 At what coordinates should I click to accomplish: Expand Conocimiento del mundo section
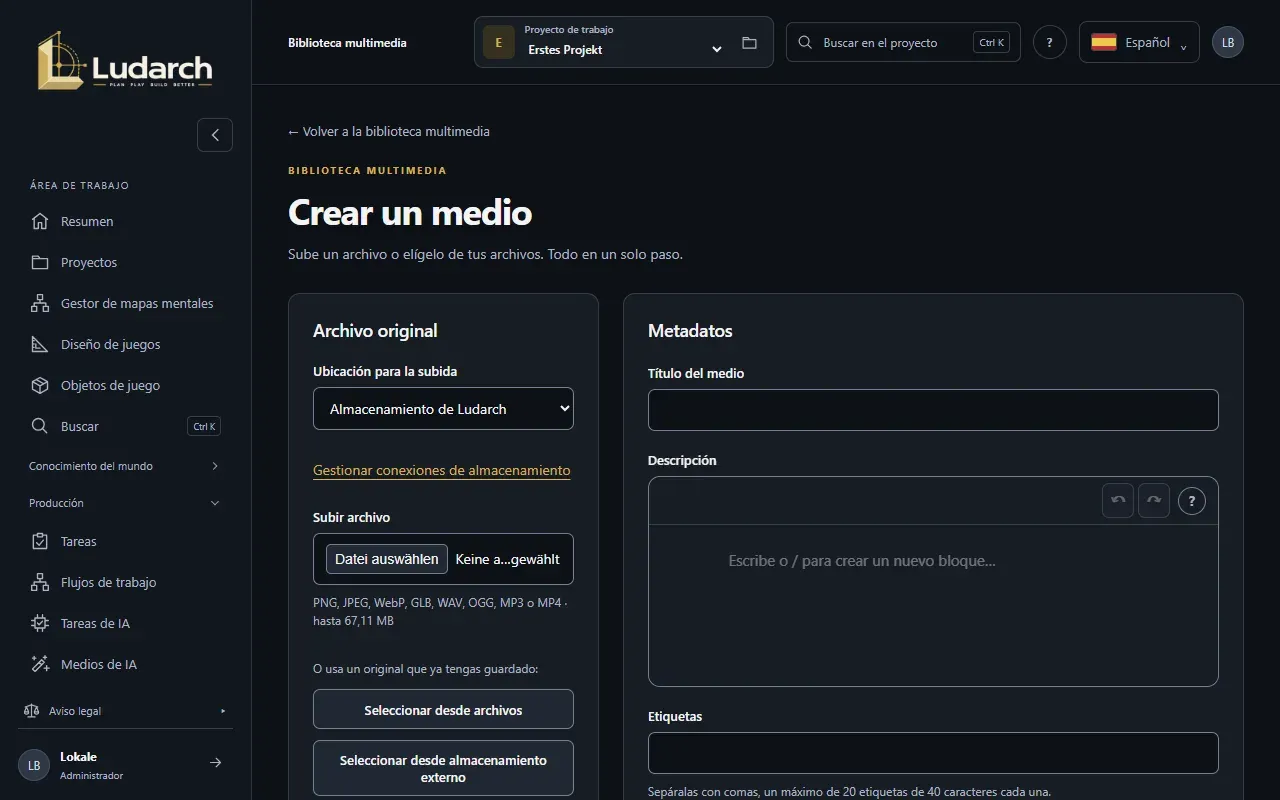tap(125, 466)
